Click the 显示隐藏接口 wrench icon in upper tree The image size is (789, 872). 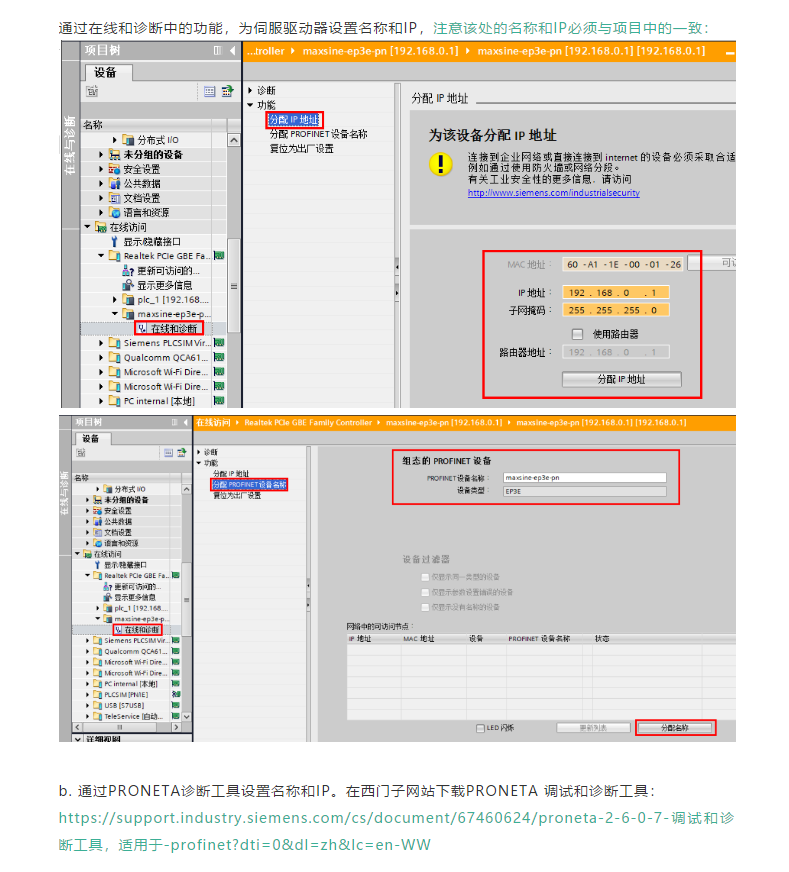point(115,242)
